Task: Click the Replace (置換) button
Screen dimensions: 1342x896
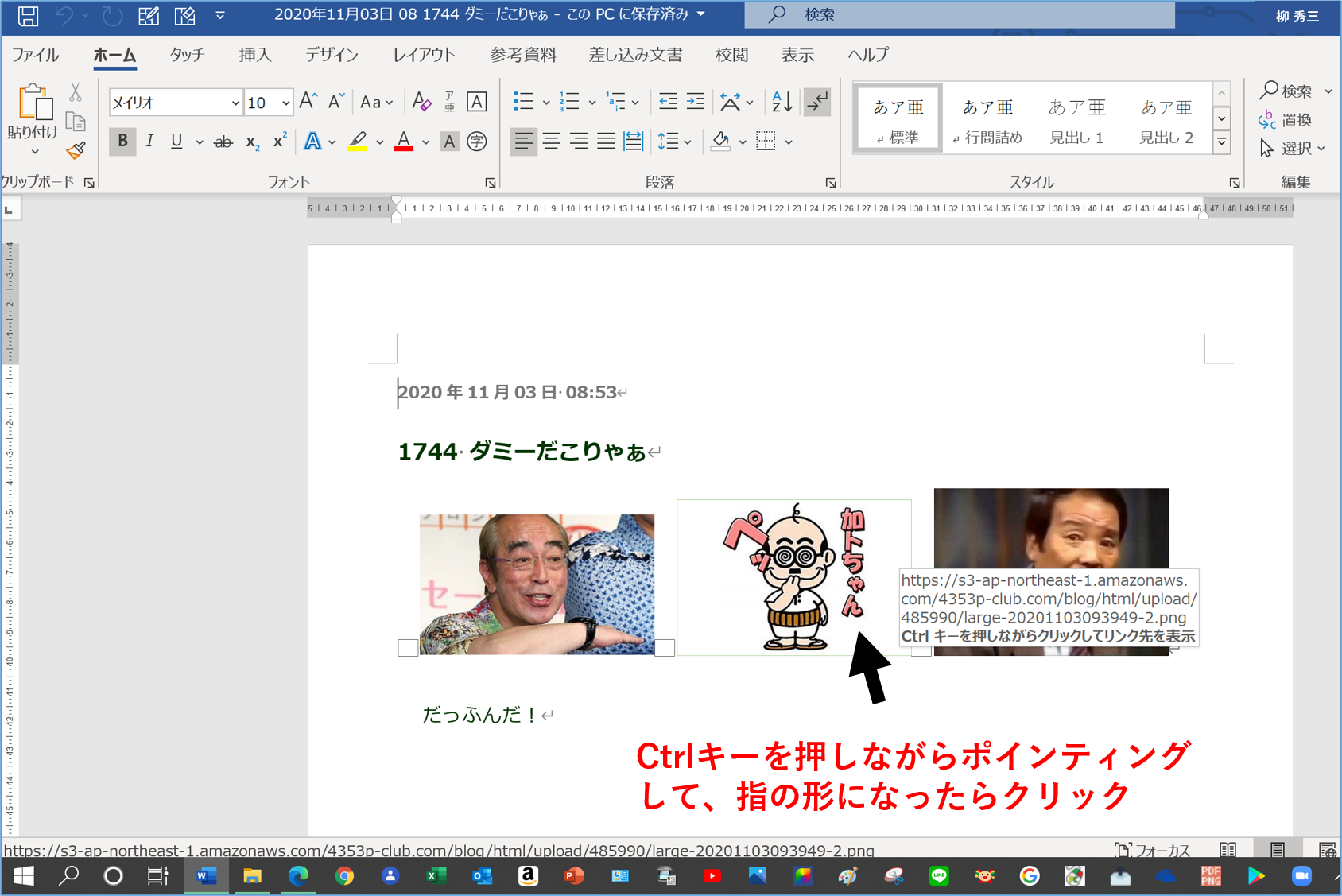Action: (1285, 120)
